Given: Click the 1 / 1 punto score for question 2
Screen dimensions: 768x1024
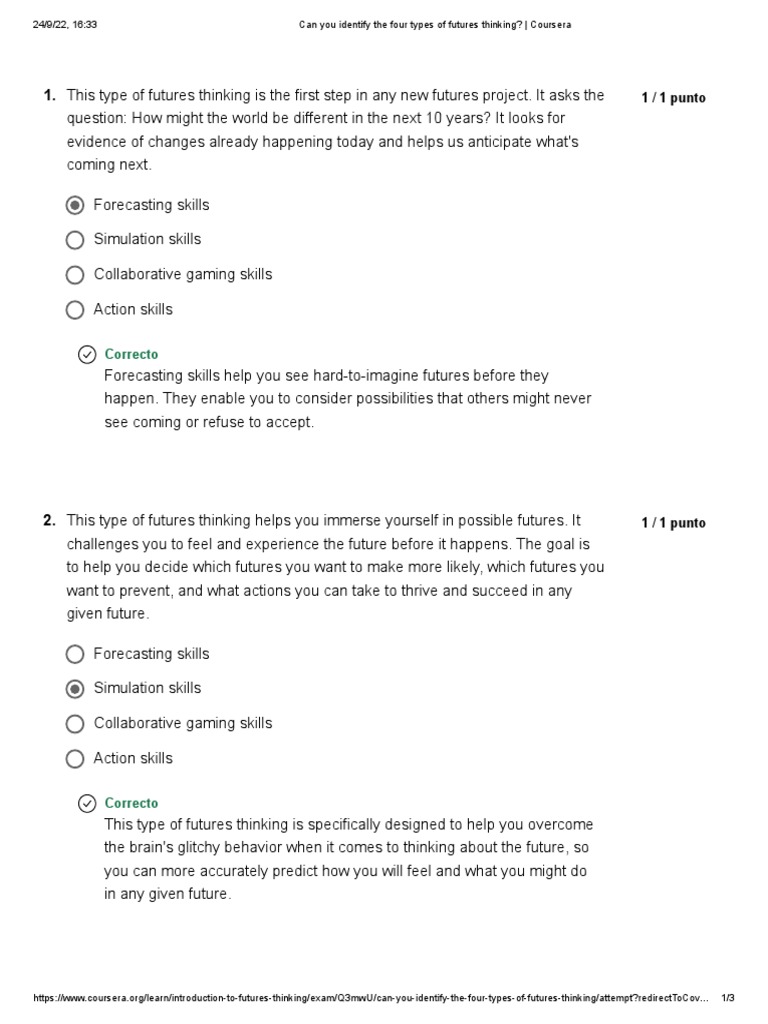Looking at the screenshot, I should (673, 523).
